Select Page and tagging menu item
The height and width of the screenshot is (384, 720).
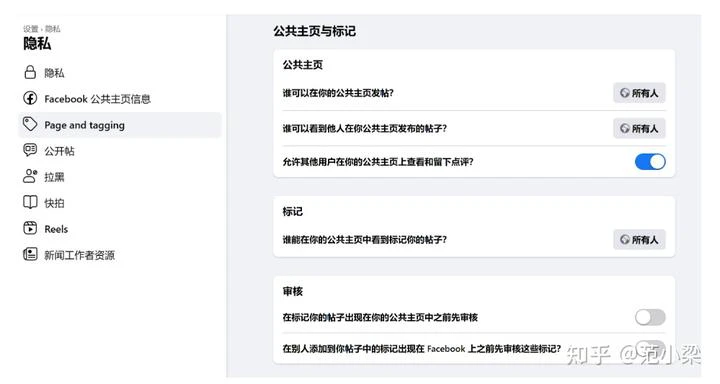[119, 125]
